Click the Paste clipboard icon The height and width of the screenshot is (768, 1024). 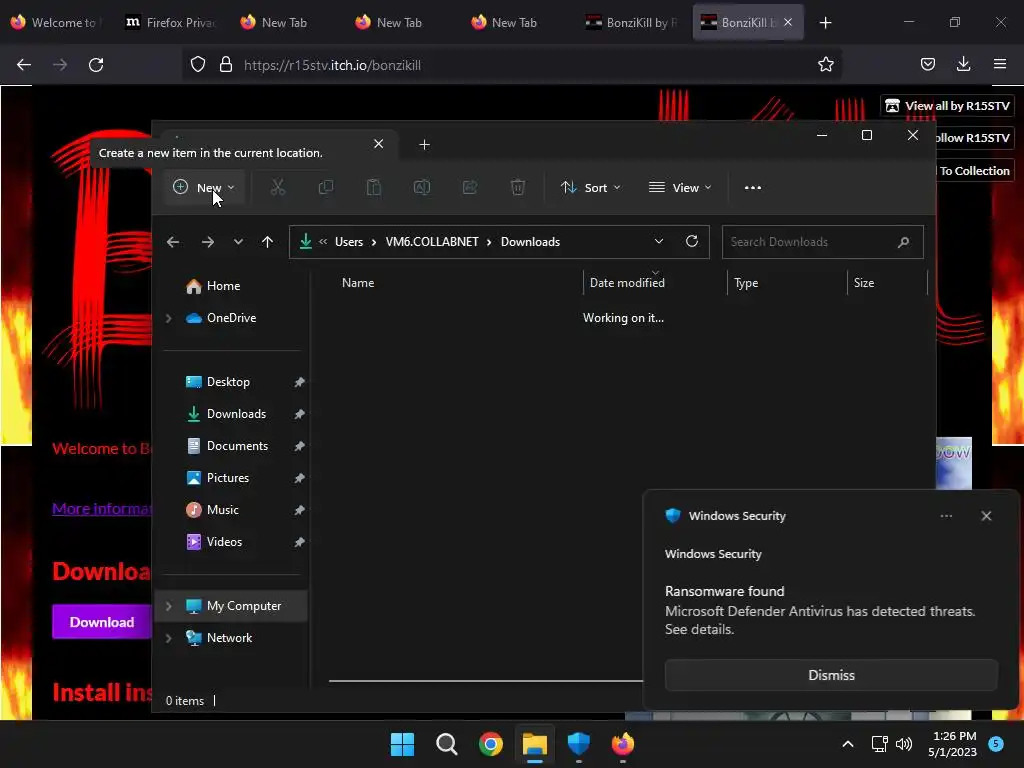[374, 187]
